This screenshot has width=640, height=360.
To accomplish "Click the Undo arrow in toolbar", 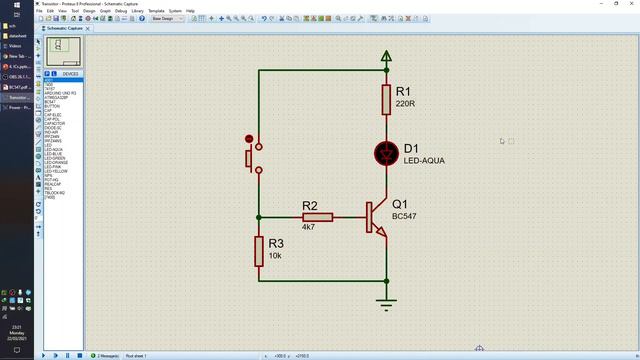I will (264, 18).
